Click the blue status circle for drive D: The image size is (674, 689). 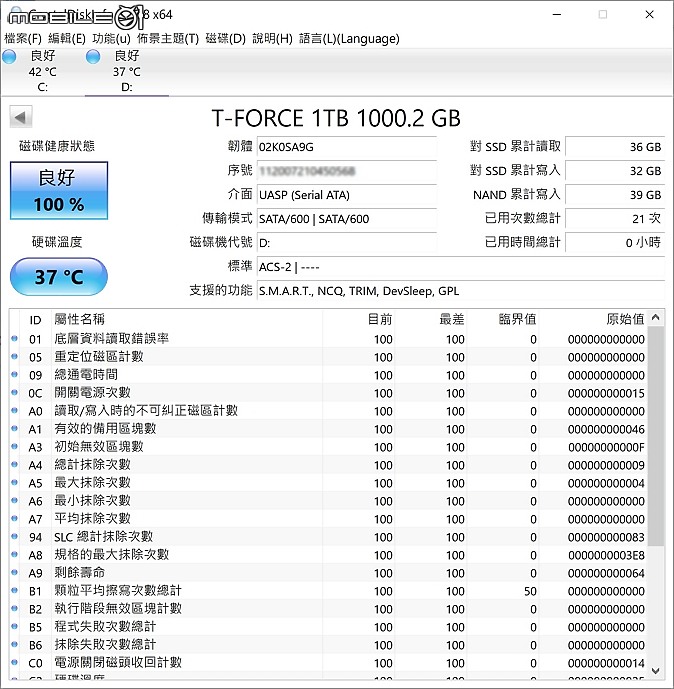click(x=93, y=56)
